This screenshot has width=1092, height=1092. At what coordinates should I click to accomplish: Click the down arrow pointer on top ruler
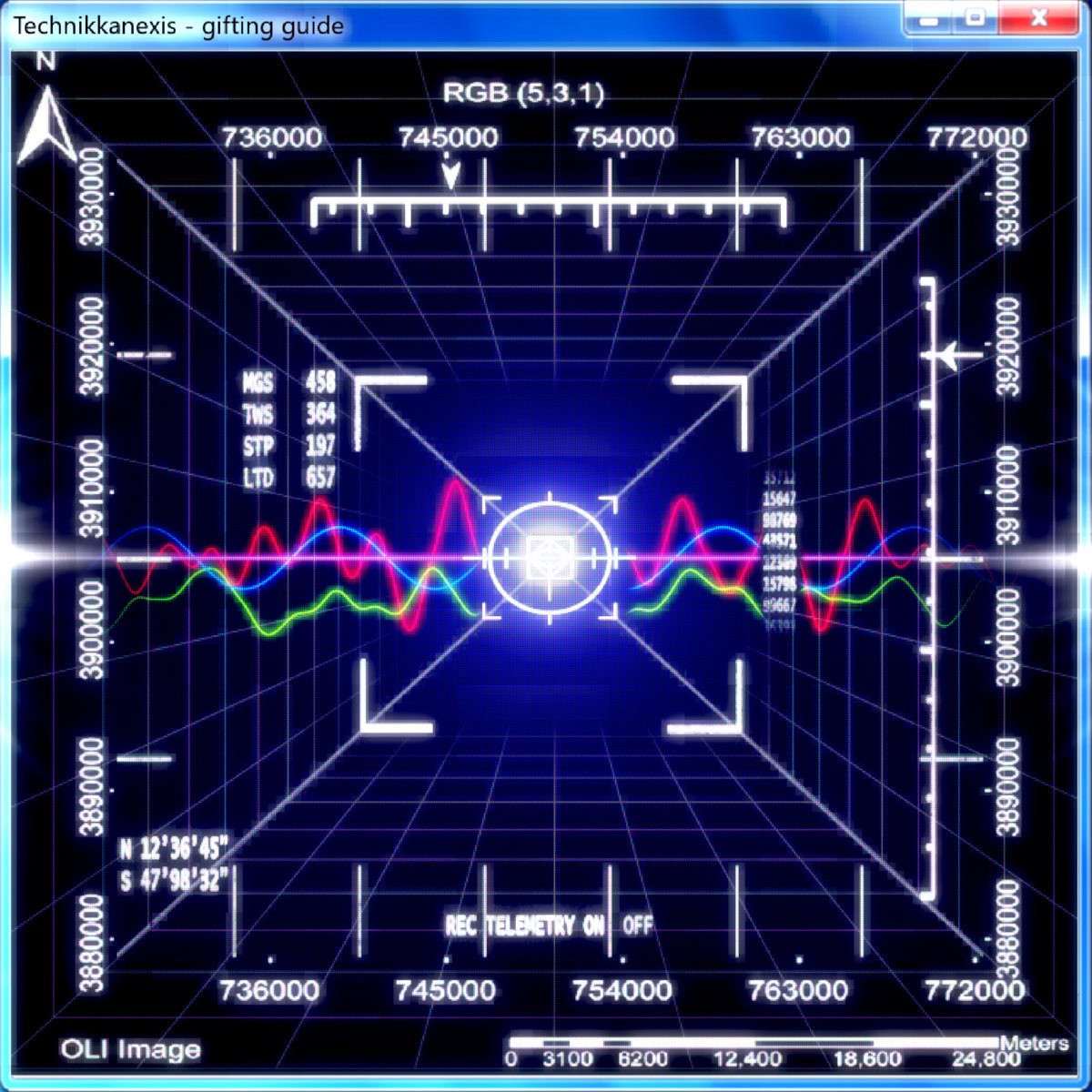[450, 173]
